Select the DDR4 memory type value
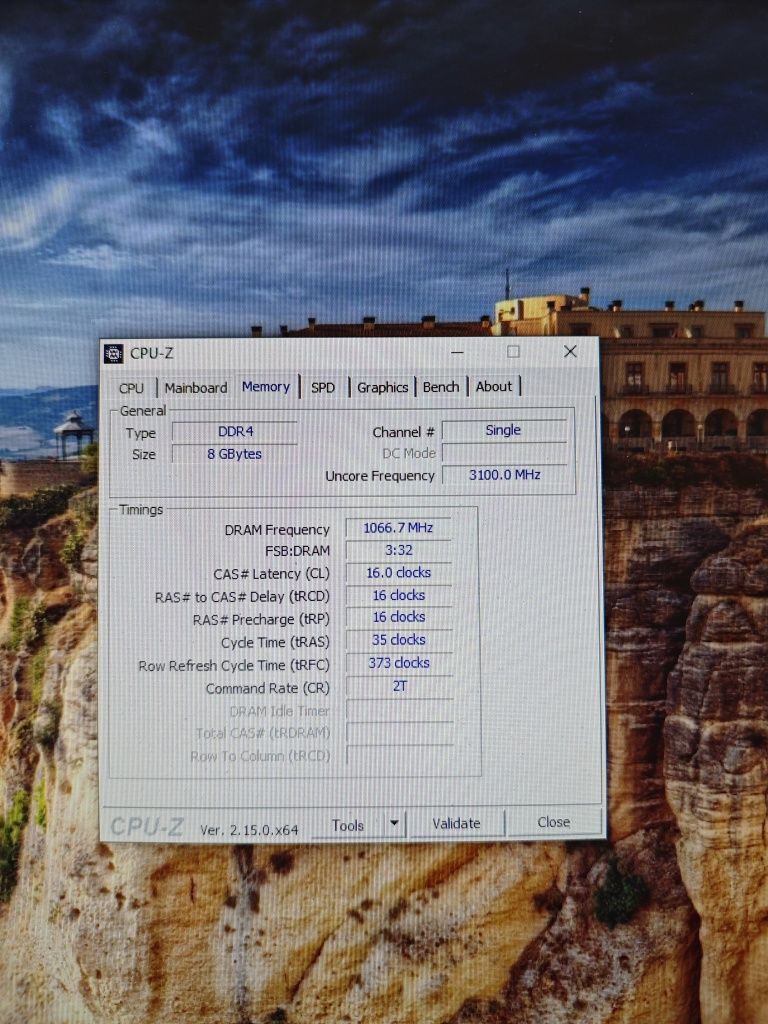768x1024 pixels. click(235, 432)
